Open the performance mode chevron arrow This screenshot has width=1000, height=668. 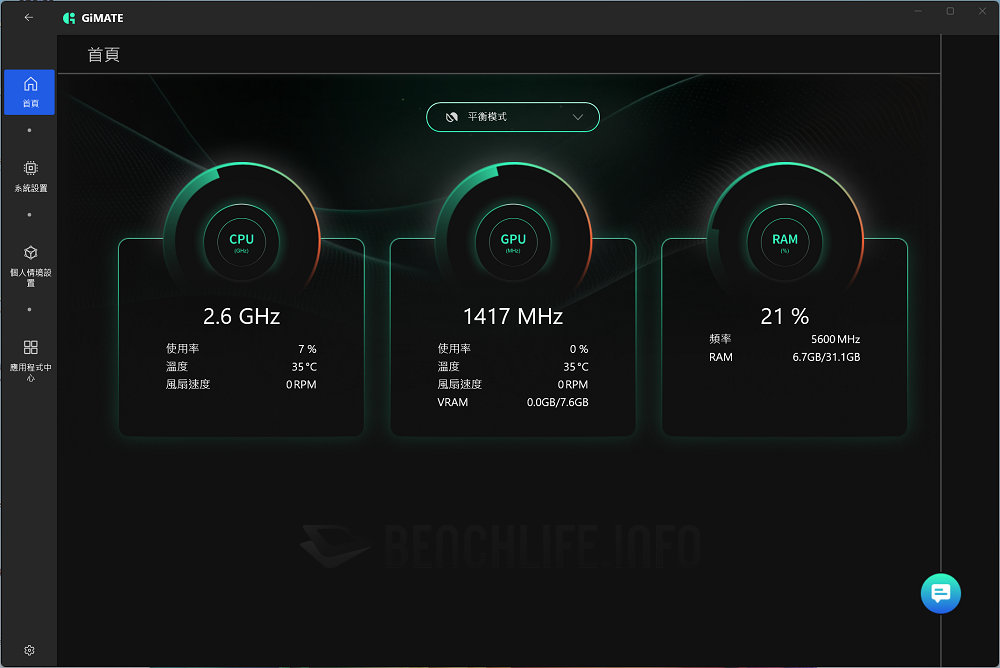578,117
